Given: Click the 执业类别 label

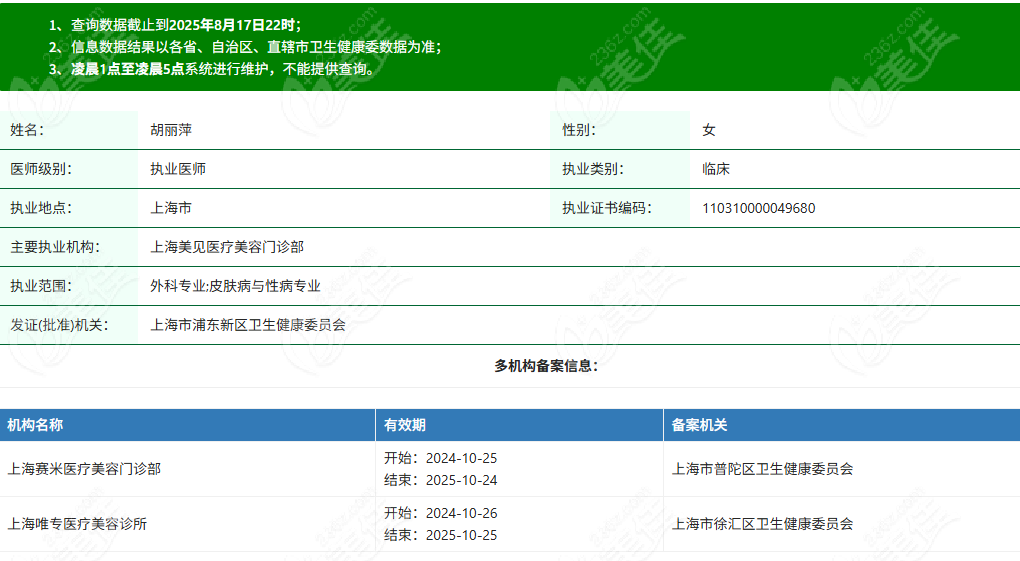Looking at the screenshot, I should pos(593,169).
